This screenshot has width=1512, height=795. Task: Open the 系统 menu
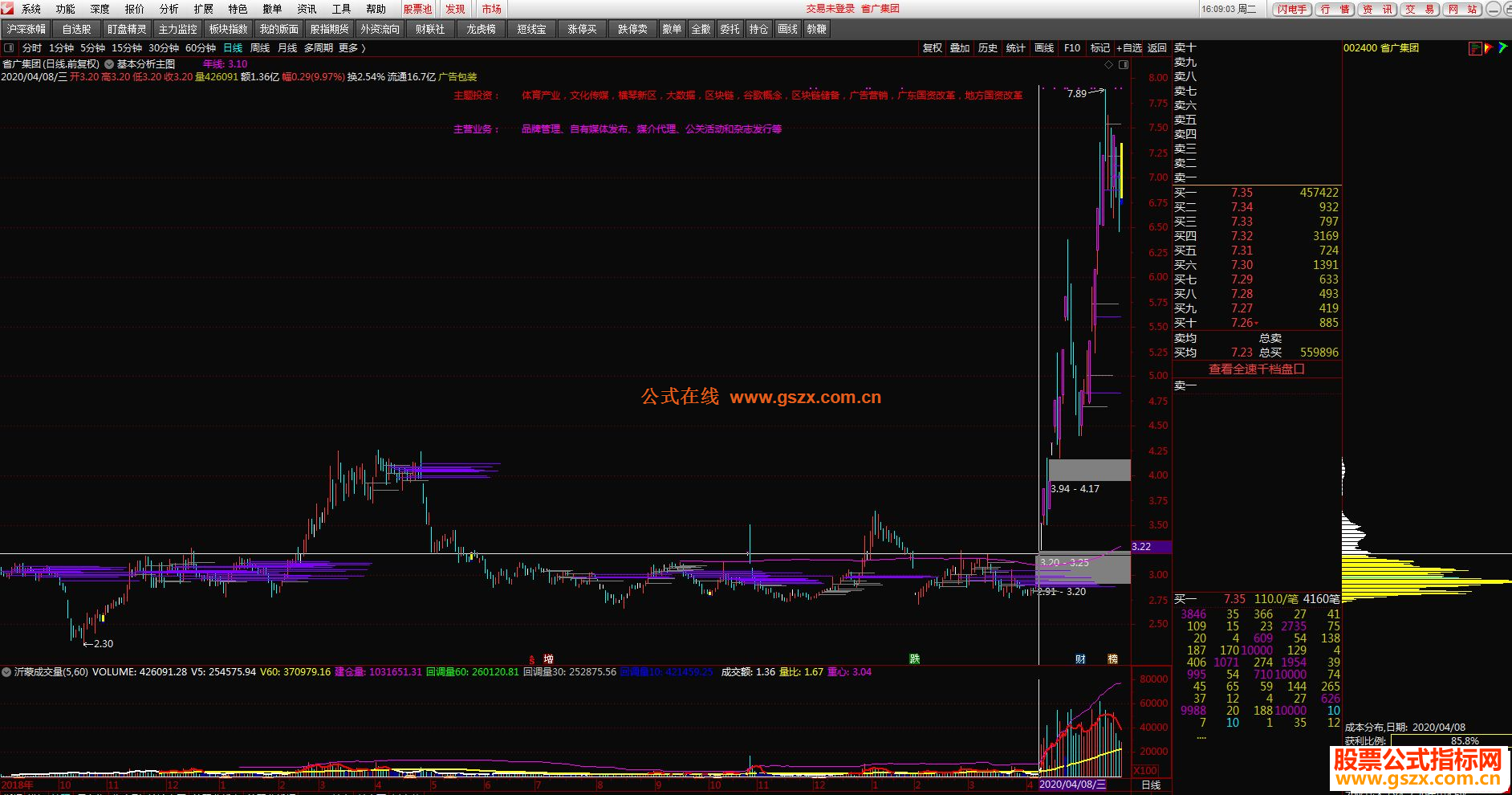point(31,9)
